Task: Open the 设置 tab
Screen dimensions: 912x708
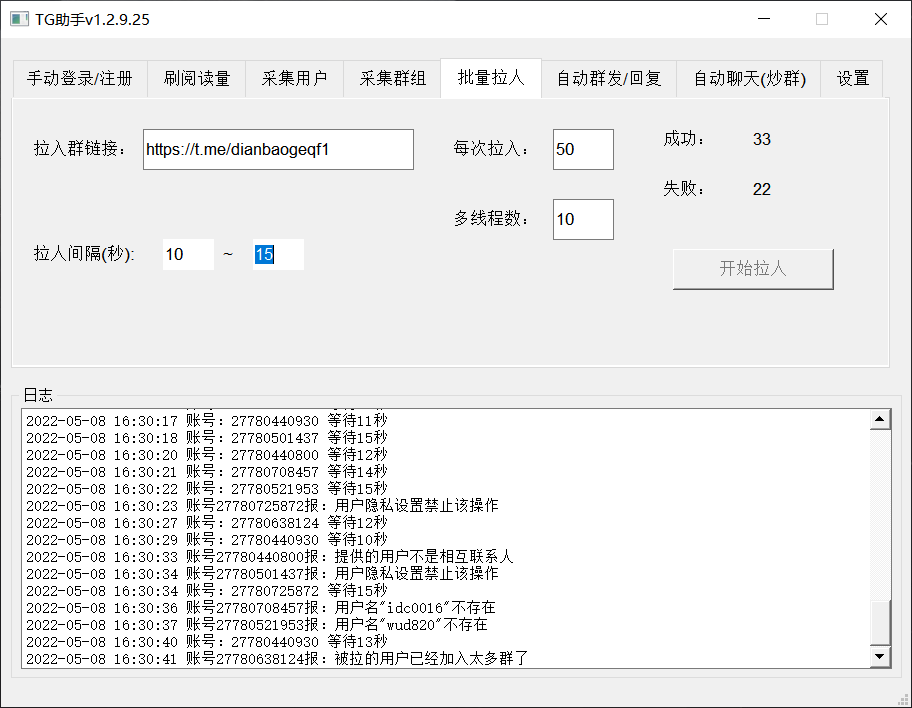Action: (852, 79)
